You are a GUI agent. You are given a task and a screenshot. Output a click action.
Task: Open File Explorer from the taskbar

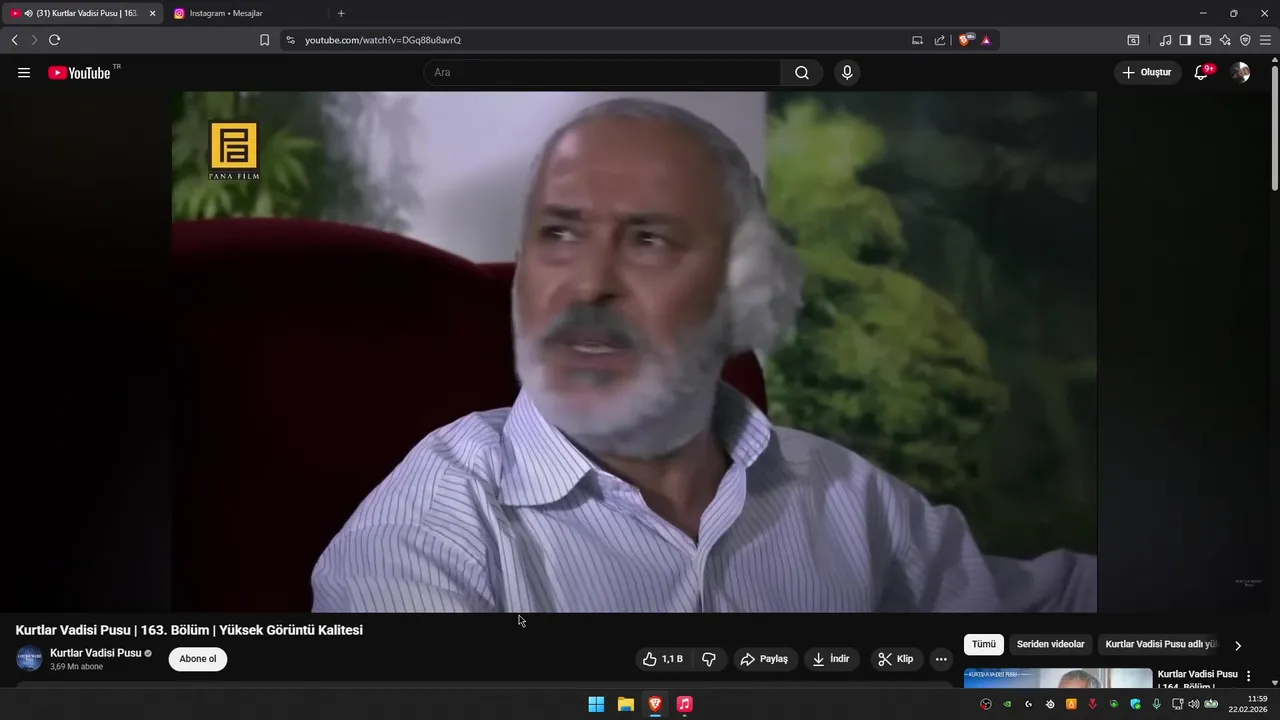[625, 704]
